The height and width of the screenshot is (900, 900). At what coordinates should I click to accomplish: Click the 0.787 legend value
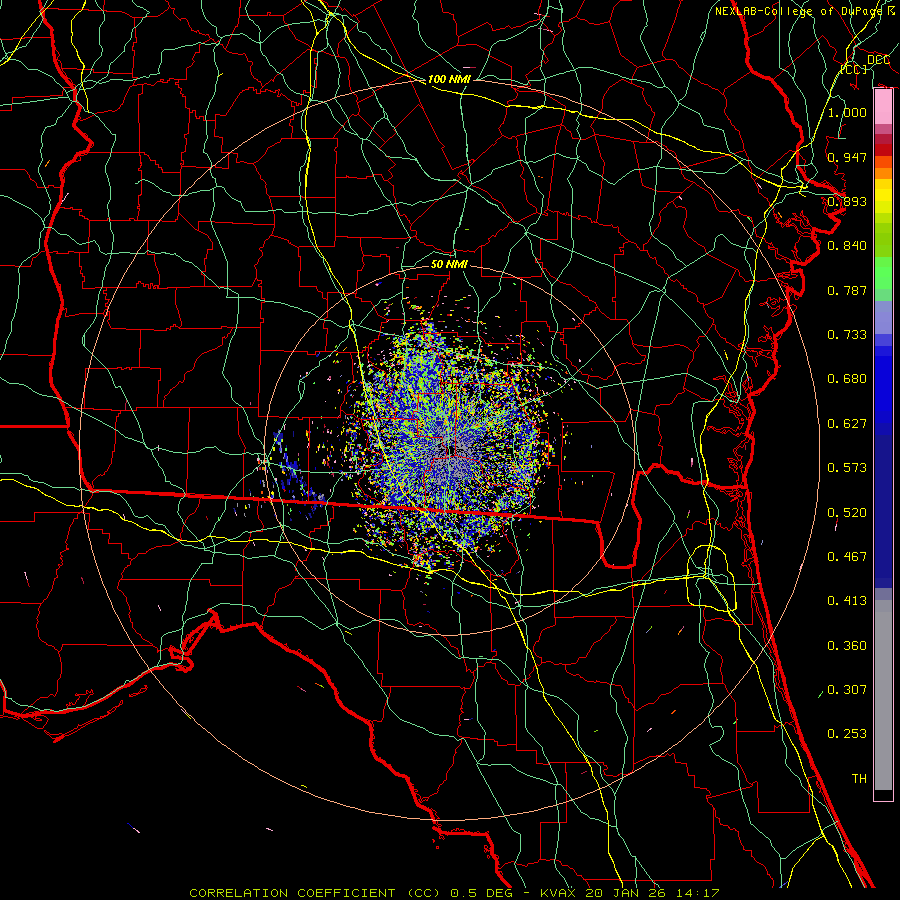847,290
